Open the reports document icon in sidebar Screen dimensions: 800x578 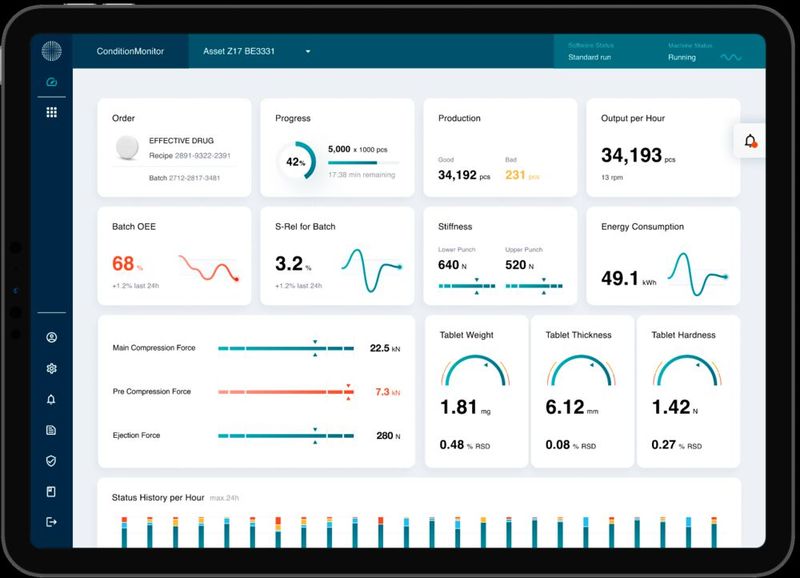[x=52, y=430]
